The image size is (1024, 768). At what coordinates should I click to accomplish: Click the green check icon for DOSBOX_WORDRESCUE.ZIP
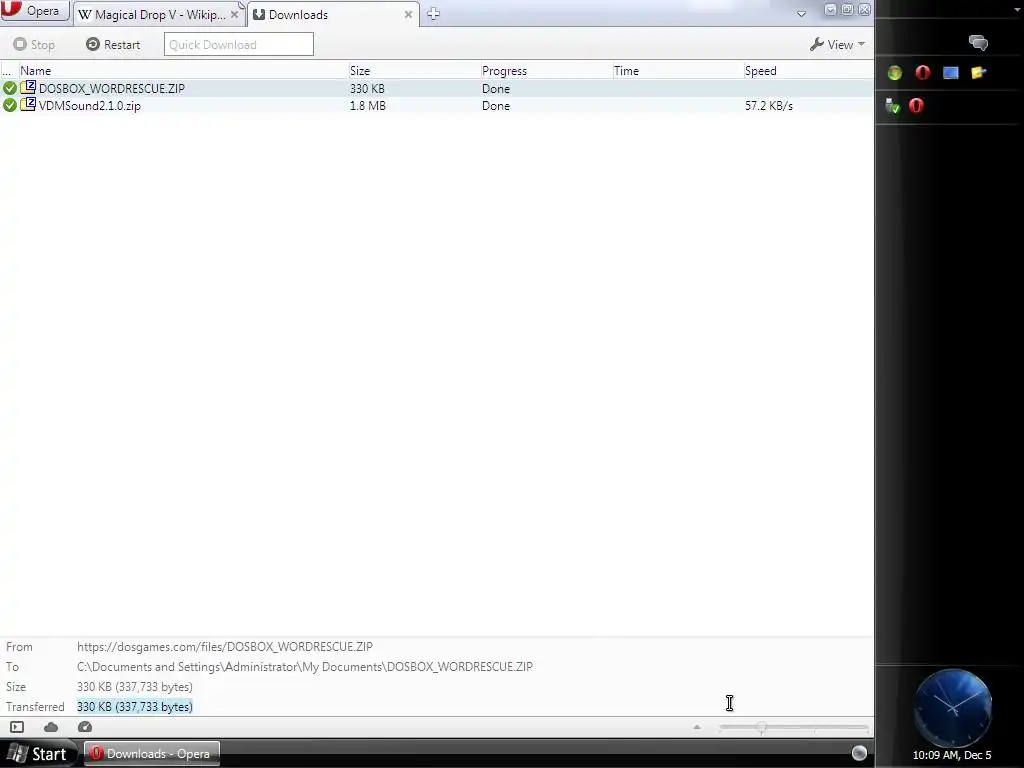click(10, 88)
